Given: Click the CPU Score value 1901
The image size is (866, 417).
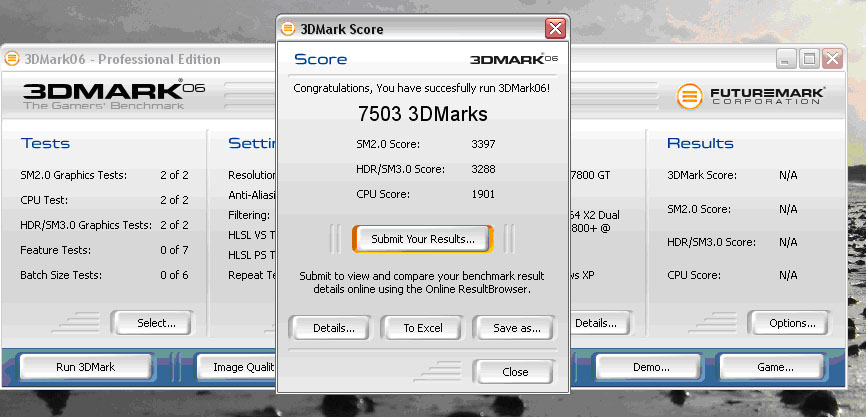Looking at the screenshot, I should [483, 194].
